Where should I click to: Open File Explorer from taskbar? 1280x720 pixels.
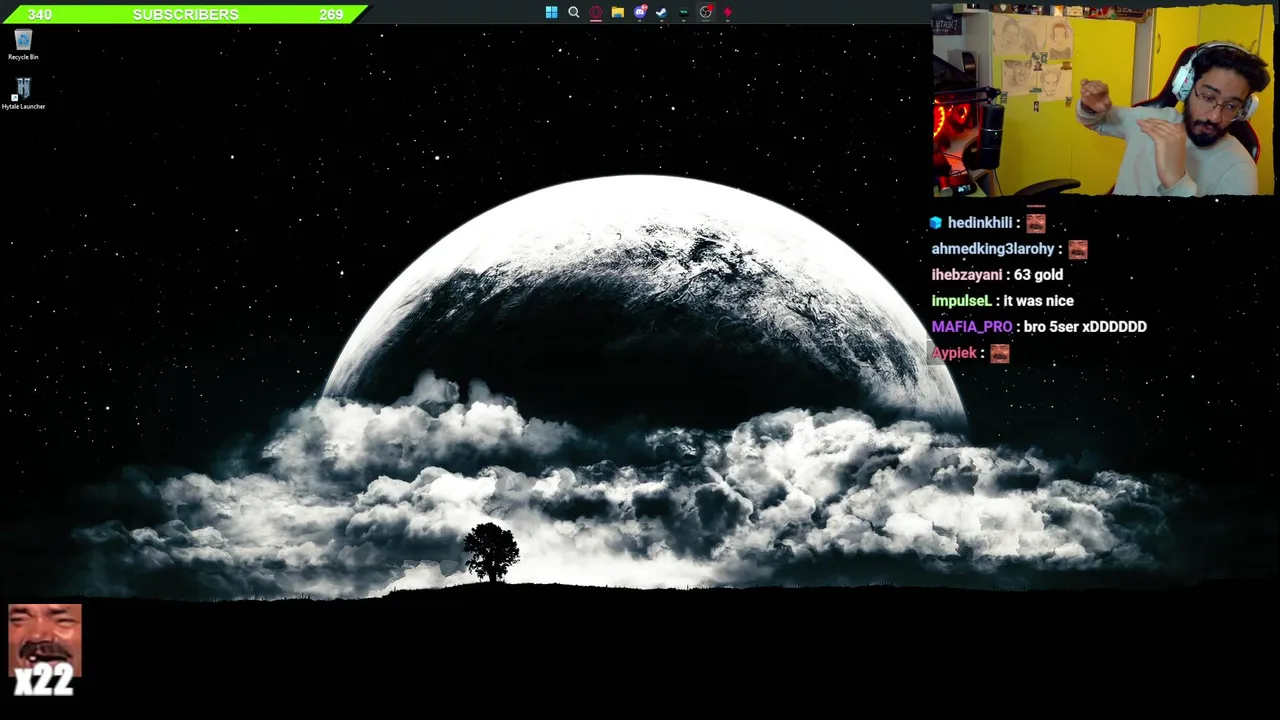pyautogui.click(x=617, y=12)
